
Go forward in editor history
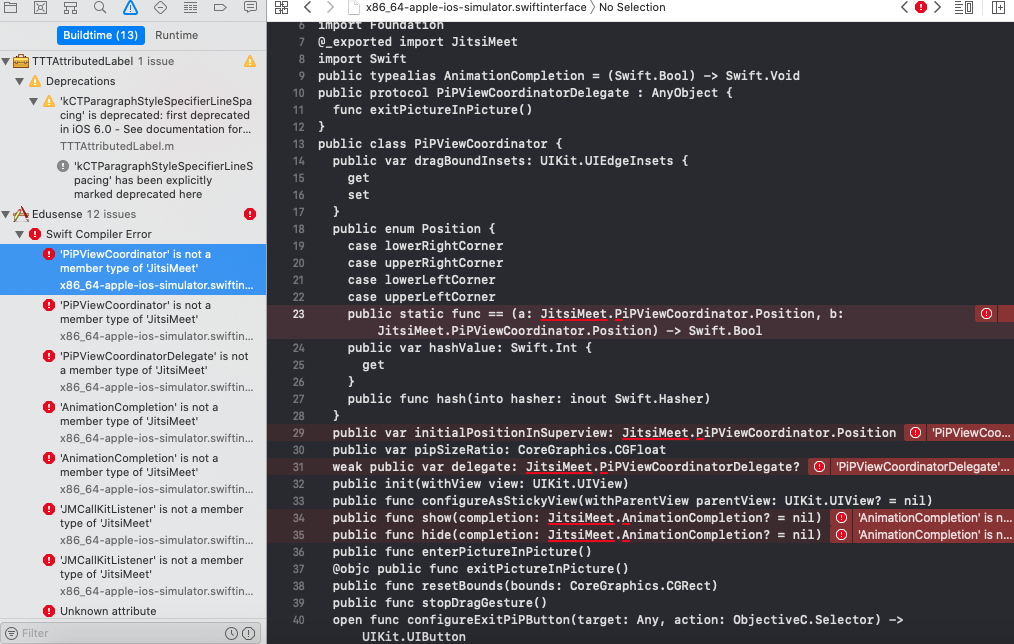coord(330,7)
